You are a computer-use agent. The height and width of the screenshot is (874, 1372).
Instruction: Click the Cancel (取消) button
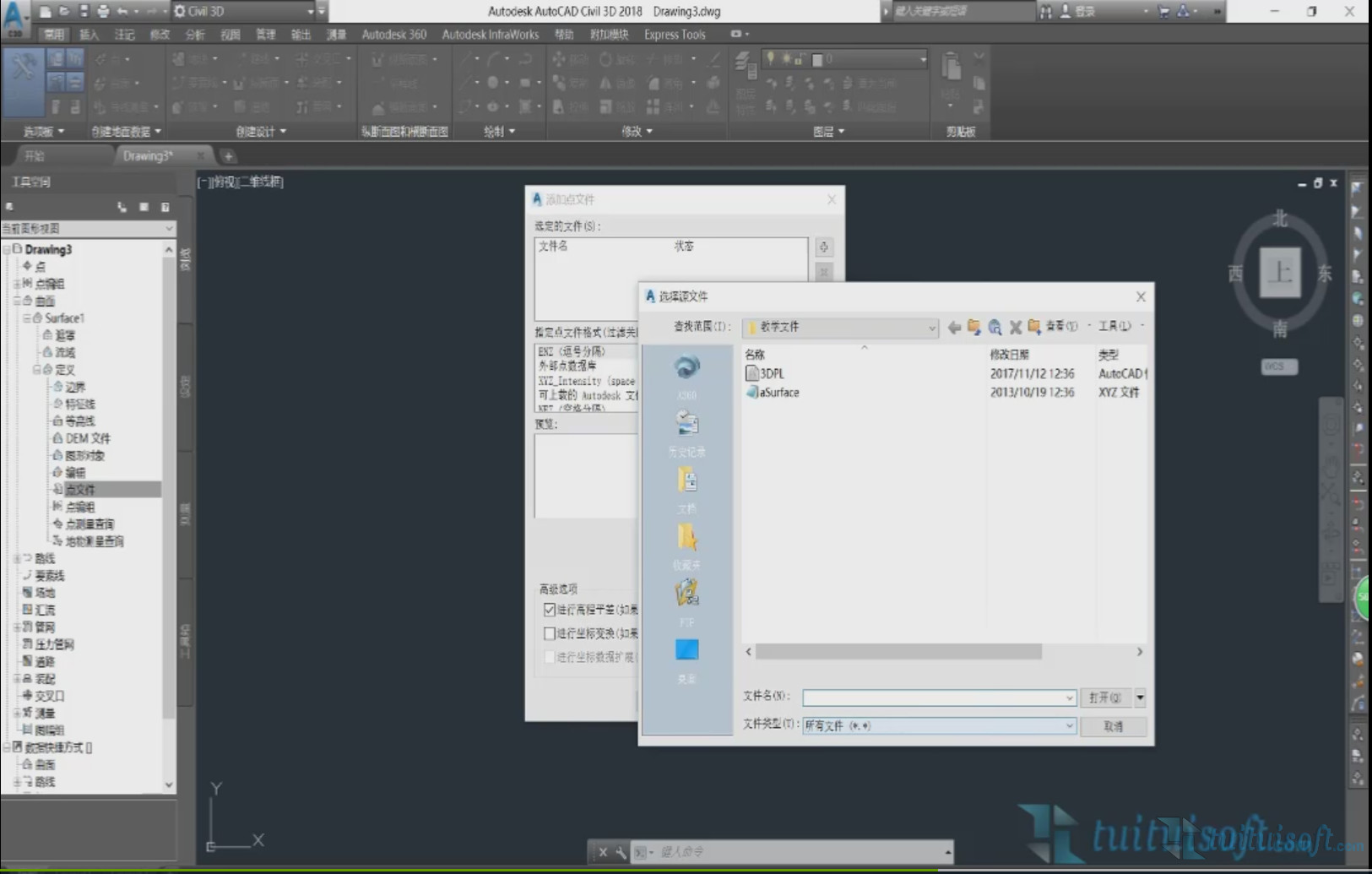click(1113, 726)
